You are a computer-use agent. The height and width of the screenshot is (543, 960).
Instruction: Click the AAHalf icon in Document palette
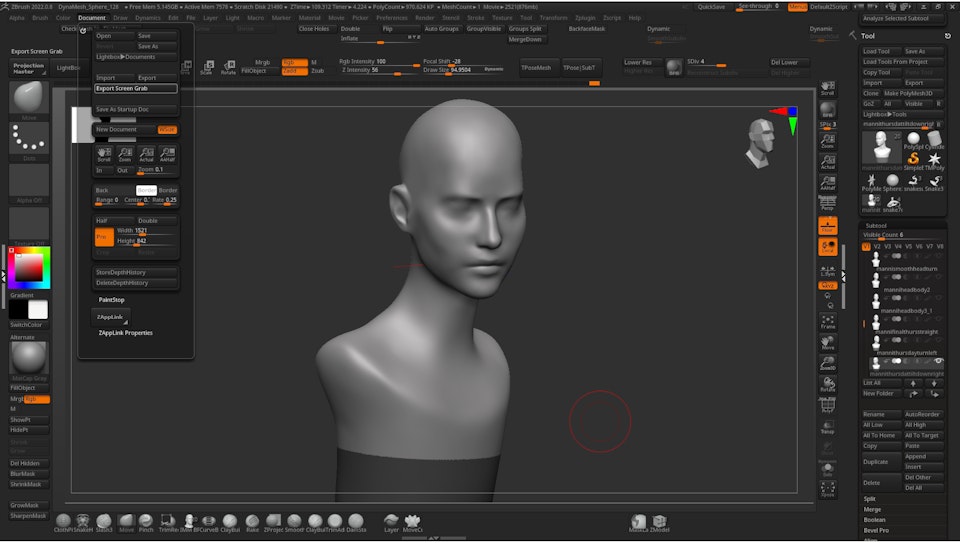[167, 154]
